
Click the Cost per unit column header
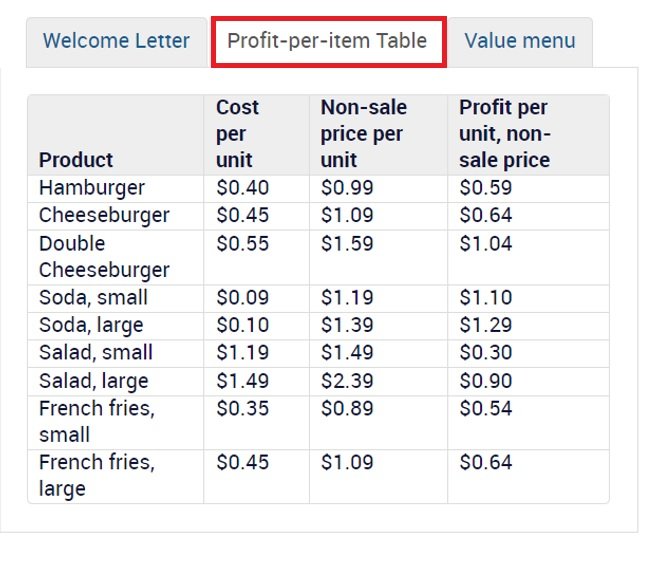pyautogui.click(x=237, y=133)
